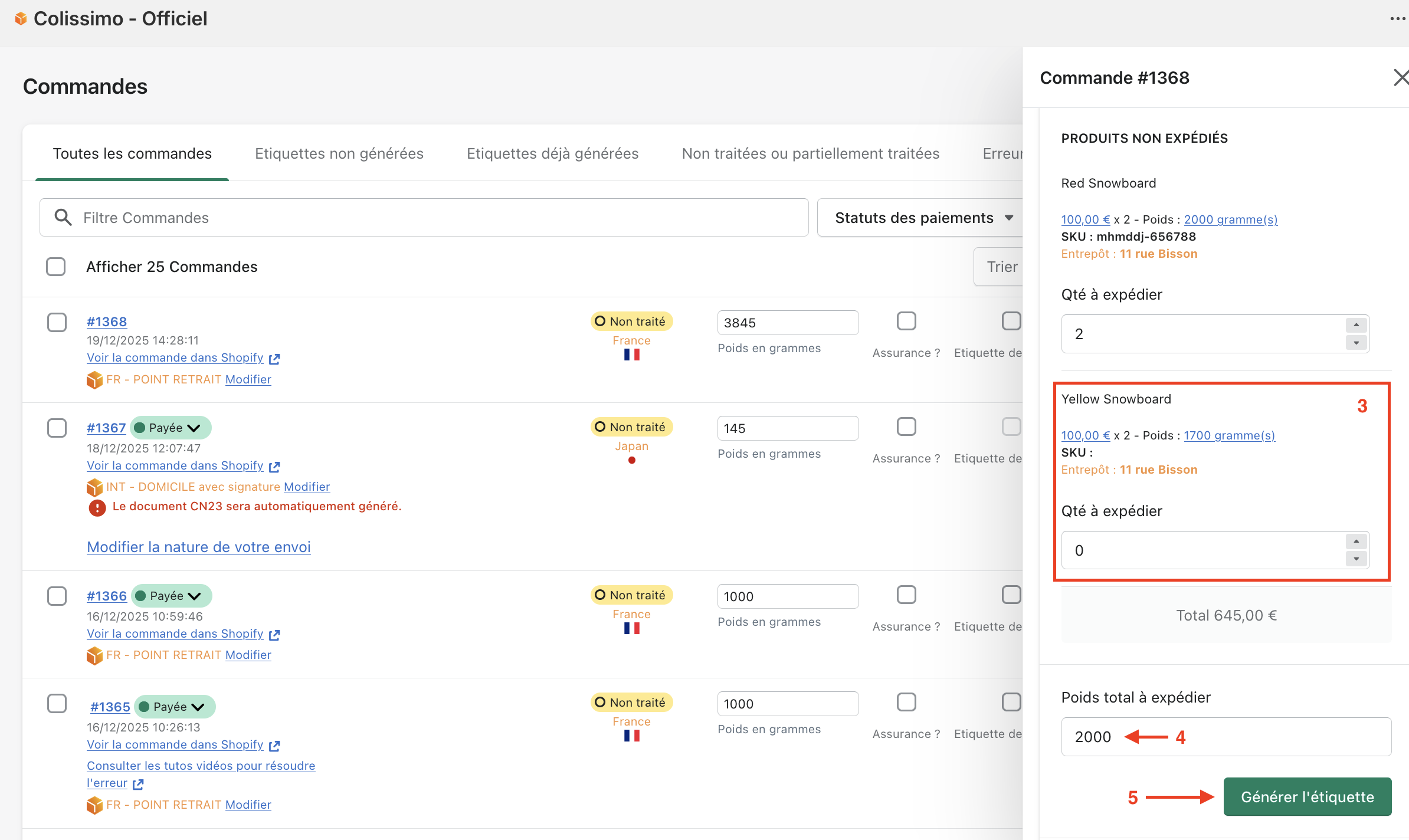
Task: Open the Etiquettes déjà générées tab
Action: [552, 153]
